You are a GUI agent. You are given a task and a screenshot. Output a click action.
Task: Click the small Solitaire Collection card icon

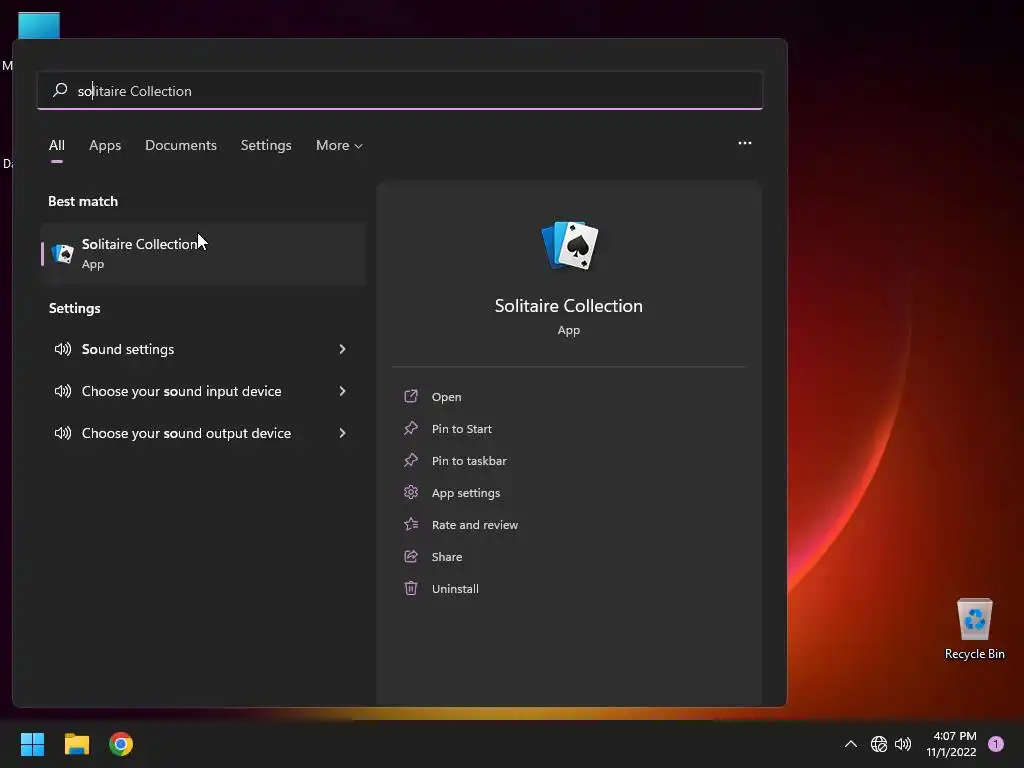click(63, 253)
